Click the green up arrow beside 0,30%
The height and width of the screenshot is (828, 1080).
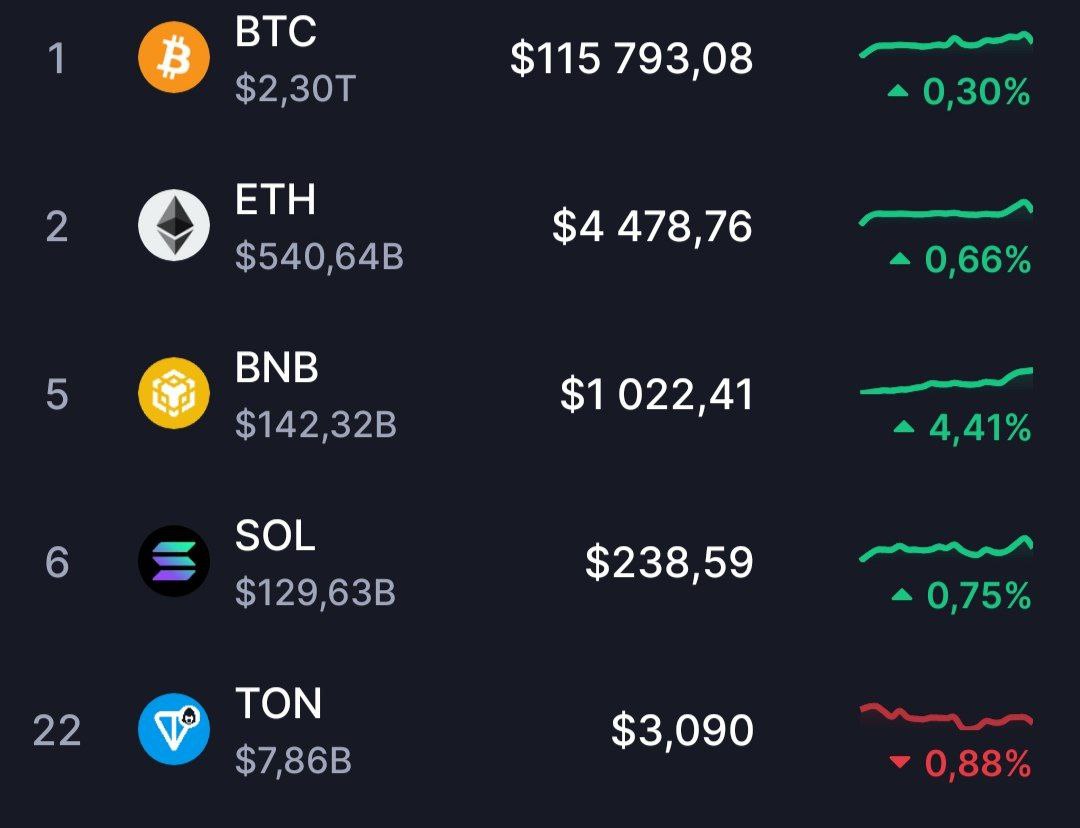point(898,92)
